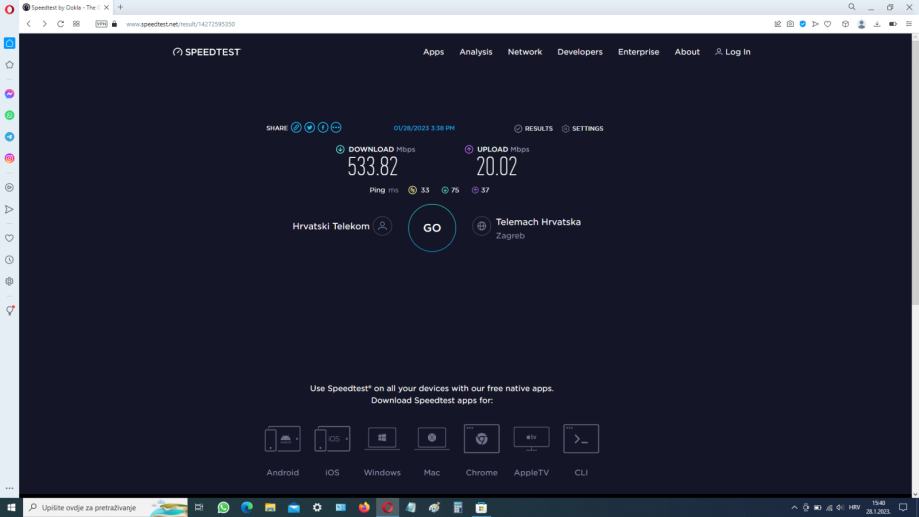
Task: Select Telemach Hrvatska server name
Action: [538, 222]
